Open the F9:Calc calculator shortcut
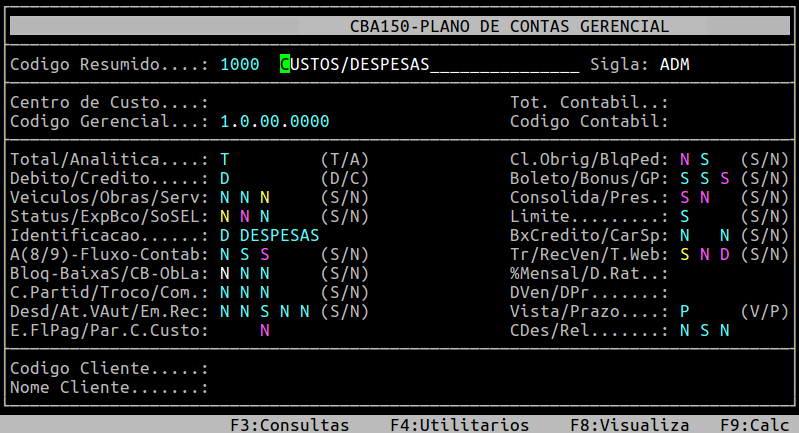 coord(755,425)
